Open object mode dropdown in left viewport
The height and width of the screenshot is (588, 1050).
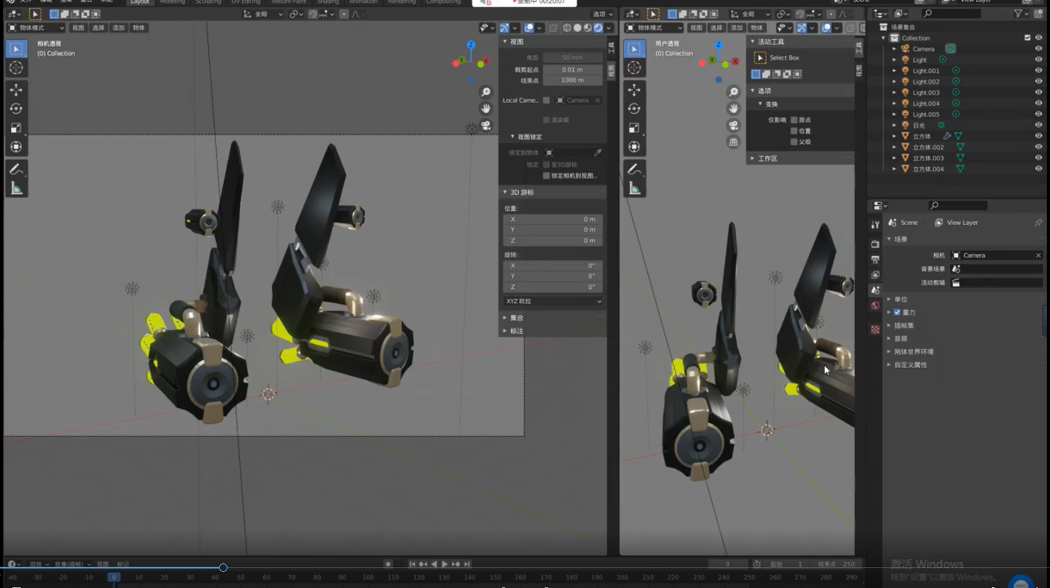[x=35, y=28]
